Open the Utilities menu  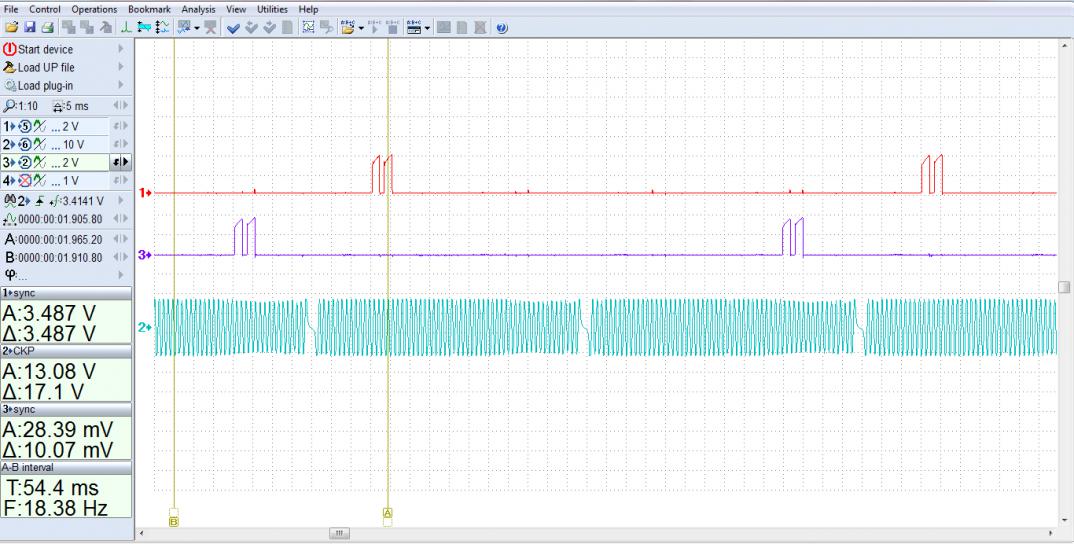click(x=272, y=9)
